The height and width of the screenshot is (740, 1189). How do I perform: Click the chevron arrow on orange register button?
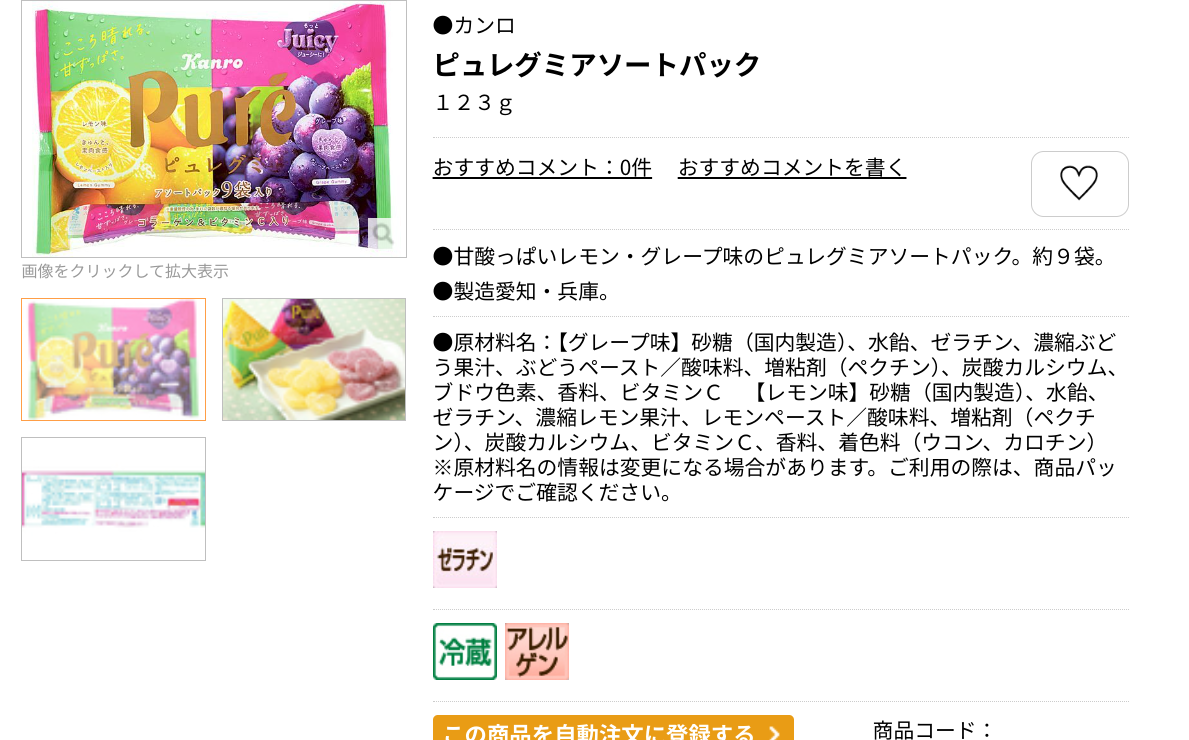(x=773, y=732)
